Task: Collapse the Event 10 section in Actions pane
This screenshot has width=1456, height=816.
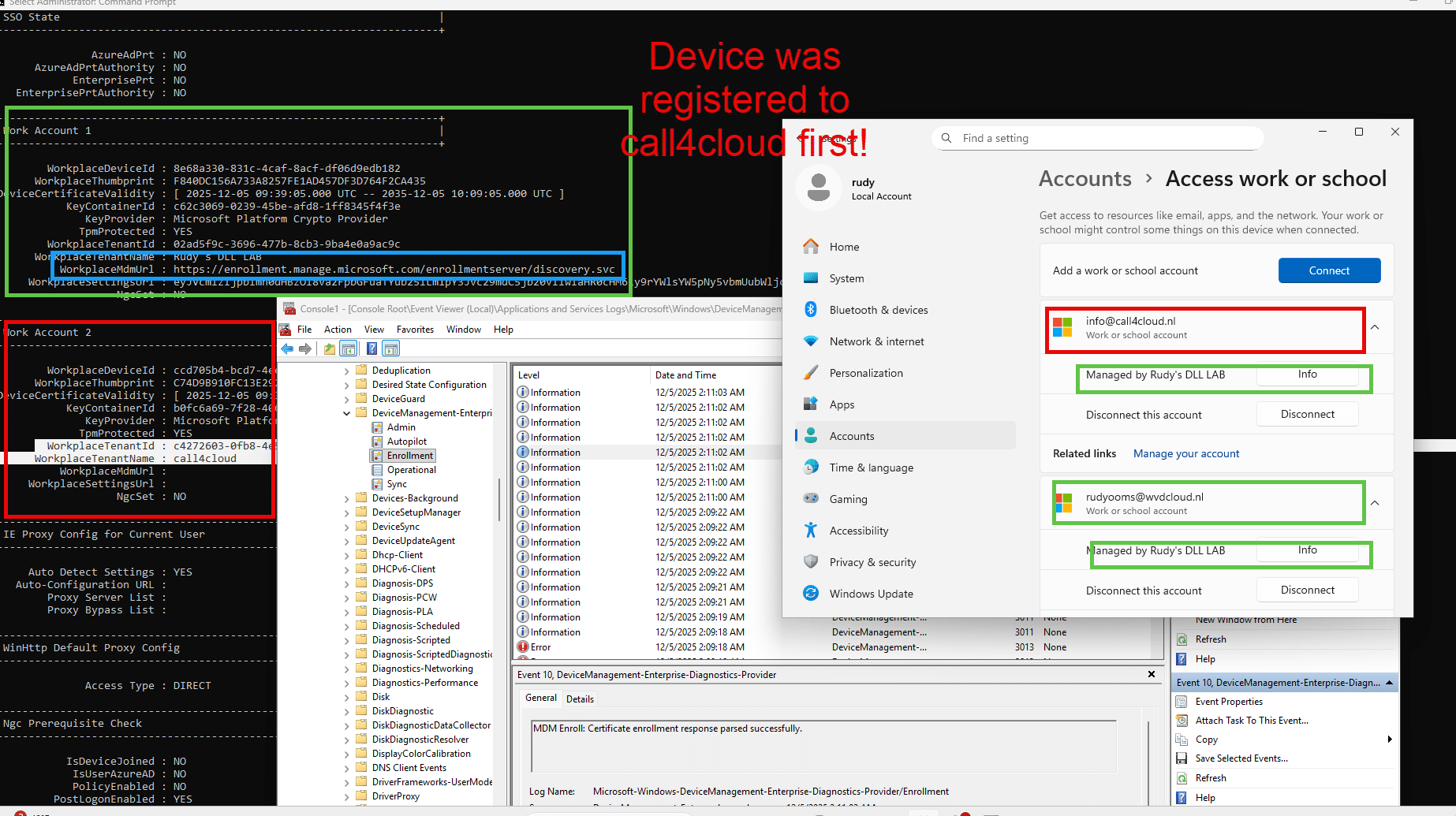Action: click(1389, 682)
